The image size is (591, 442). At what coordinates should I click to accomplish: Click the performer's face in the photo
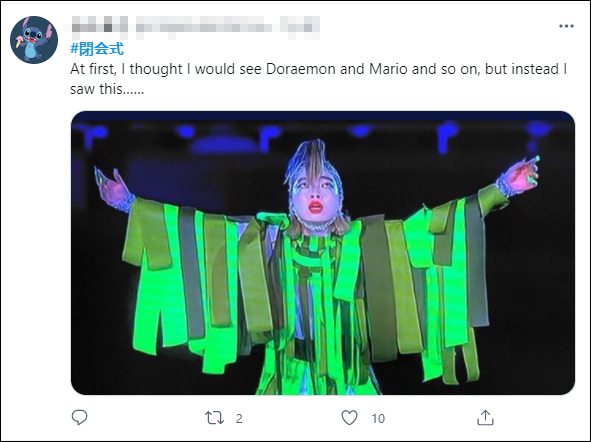tap(314, 198)
